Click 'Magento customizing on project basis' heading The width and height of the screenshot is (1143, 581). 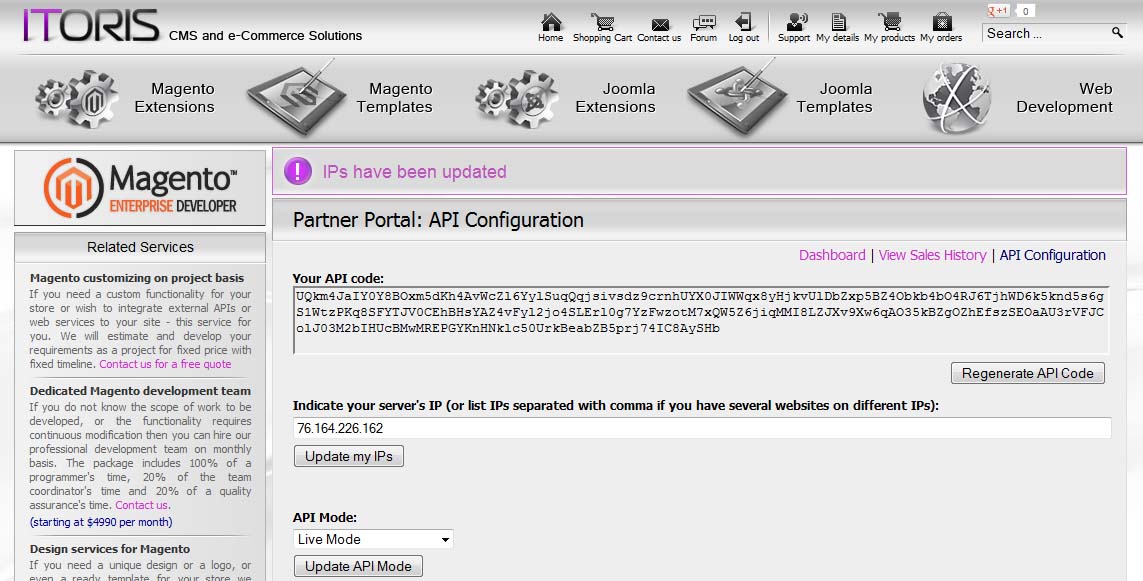point(137,278)
